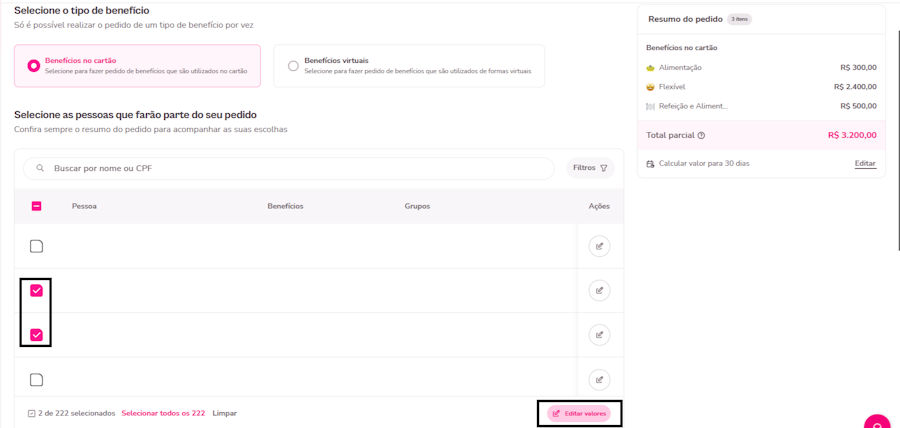The width and height of the screenshot is (900, 428).
Task: Click the calculator icon for 30 dias
Action: click(651, 163)
